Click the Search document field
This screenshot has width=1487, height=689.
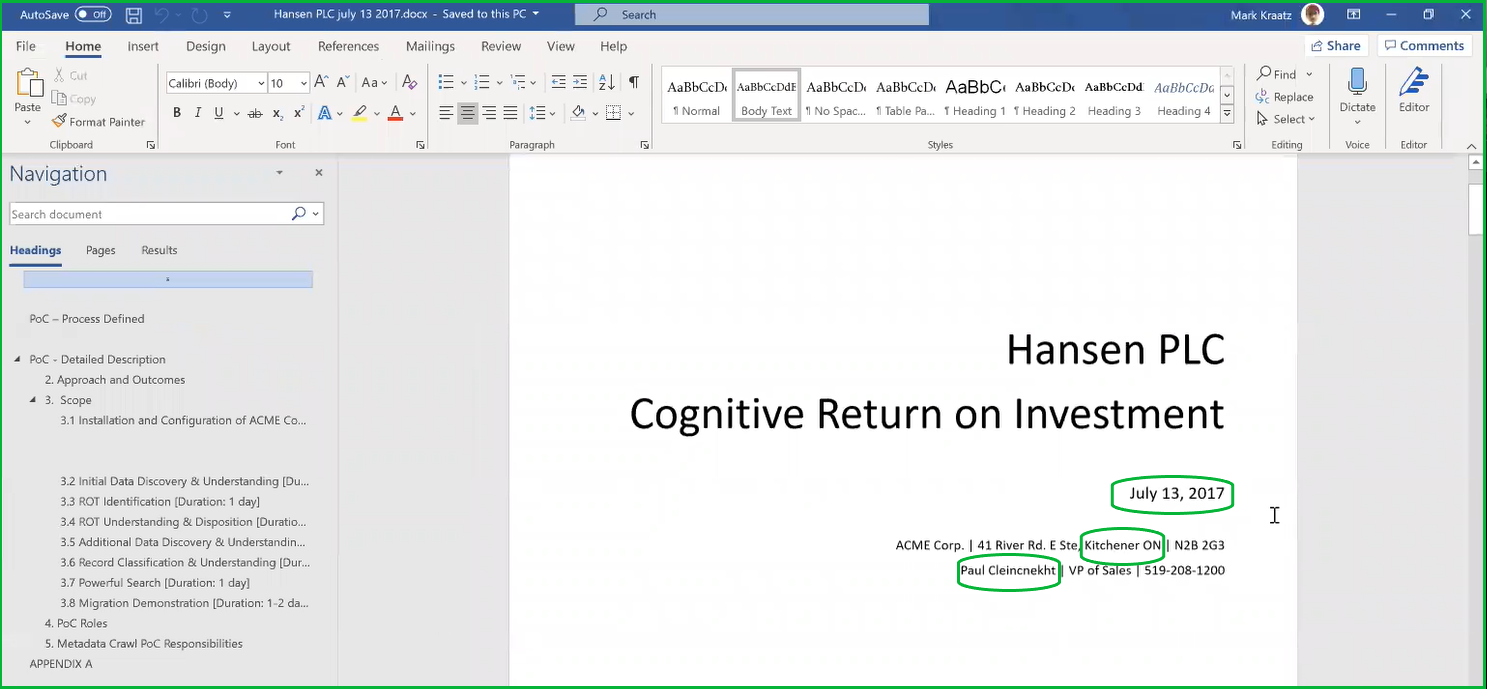(x=150, y=214)
